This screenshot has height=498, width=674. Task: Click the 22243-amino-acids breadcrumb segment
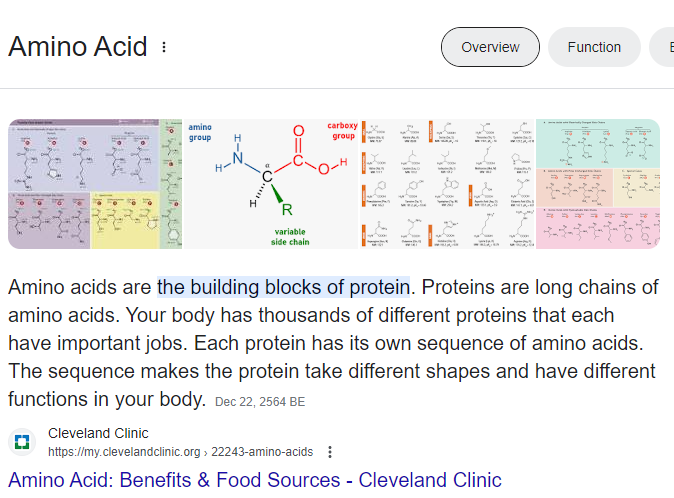coord(262,452)
